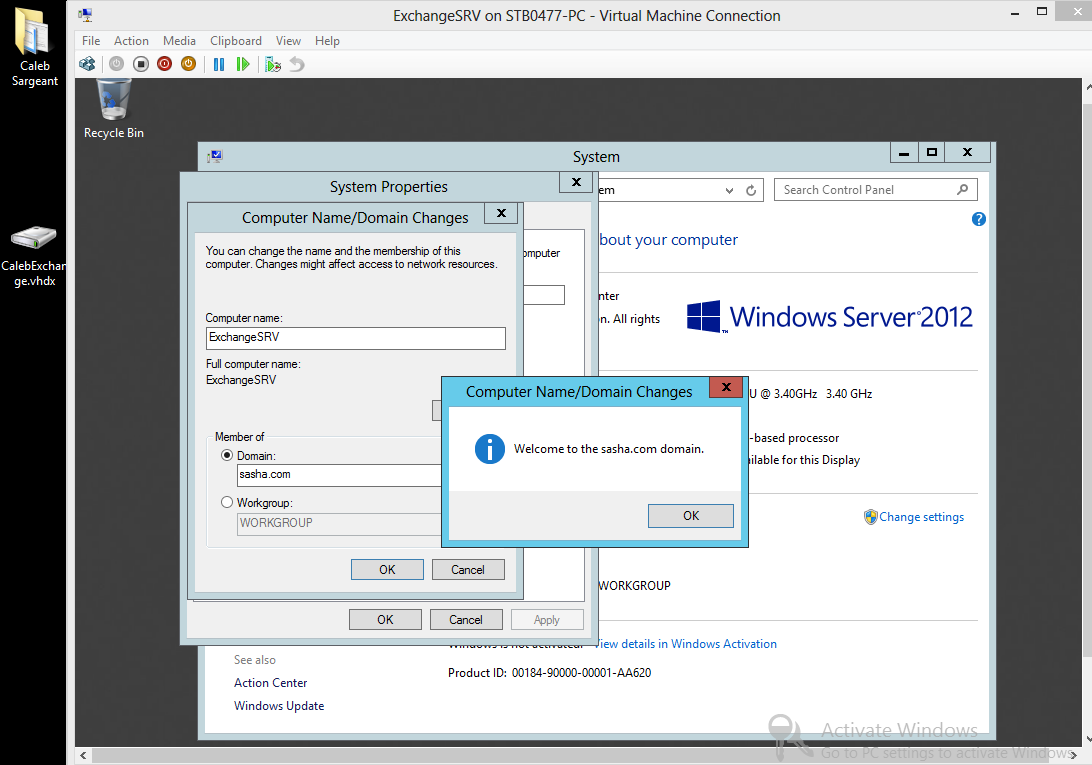Open the Media menu

(179, 40)
